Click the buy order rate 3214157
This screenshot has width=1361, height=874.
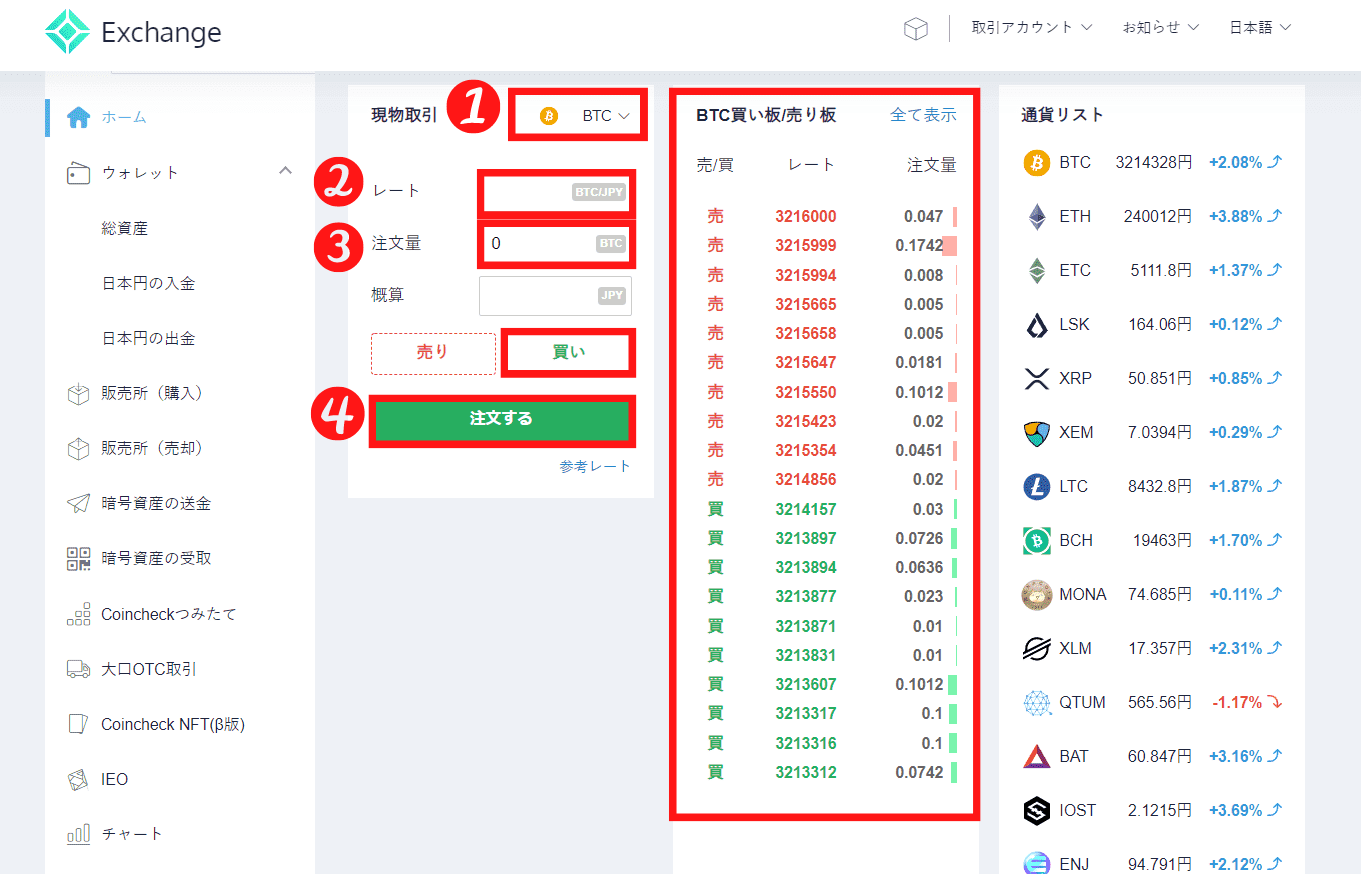pyautogui.click(x=805, y=510)
